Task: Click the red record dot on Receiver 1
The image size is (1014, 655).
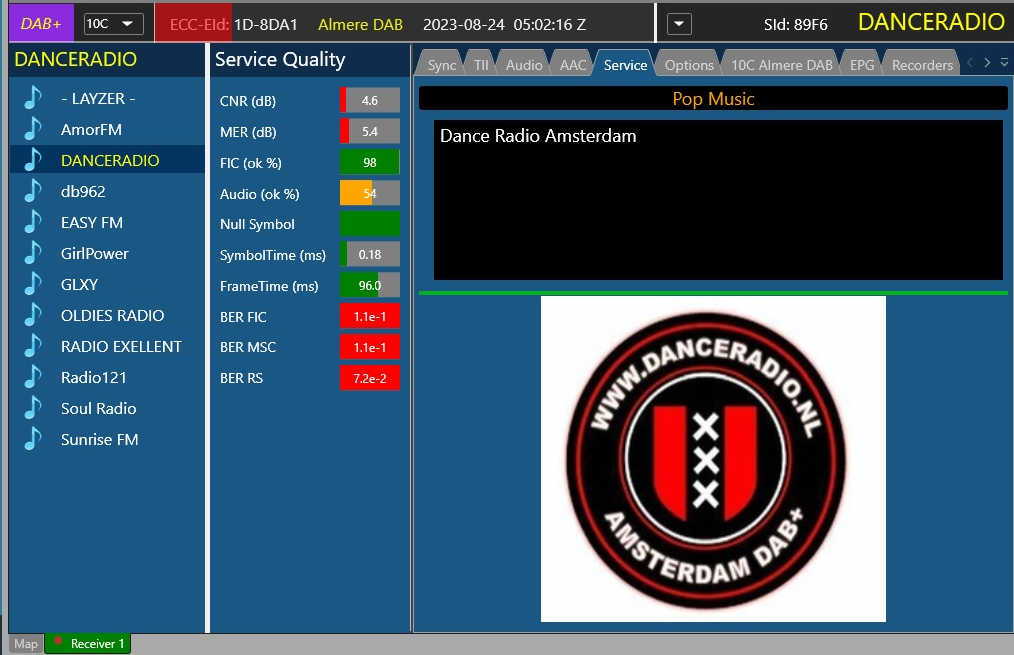Action: pos(58,641)
